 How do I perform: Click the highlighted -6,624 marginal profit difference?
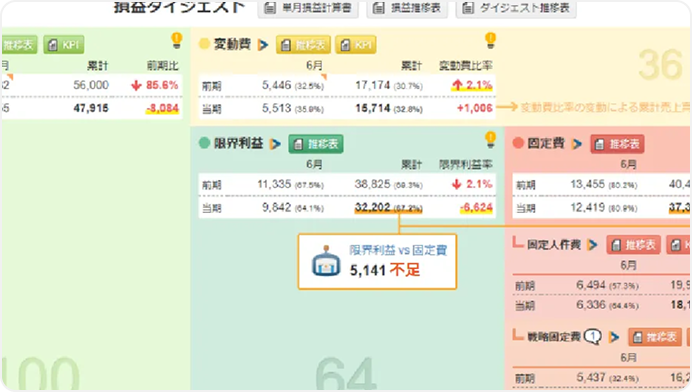point(476,207)
